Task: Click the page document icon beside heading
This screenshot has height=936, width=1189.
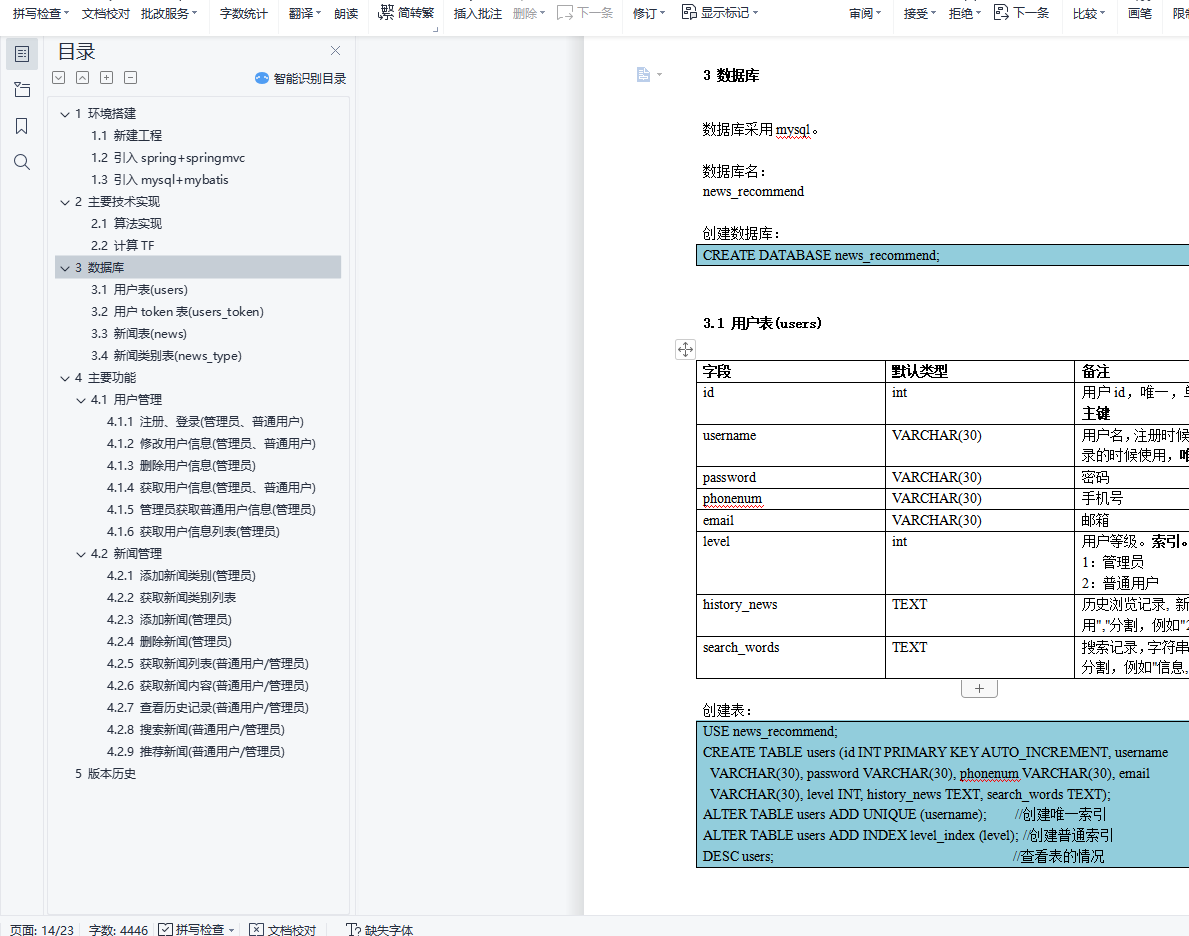Action: pyautogui.click(x=643, y=74)
